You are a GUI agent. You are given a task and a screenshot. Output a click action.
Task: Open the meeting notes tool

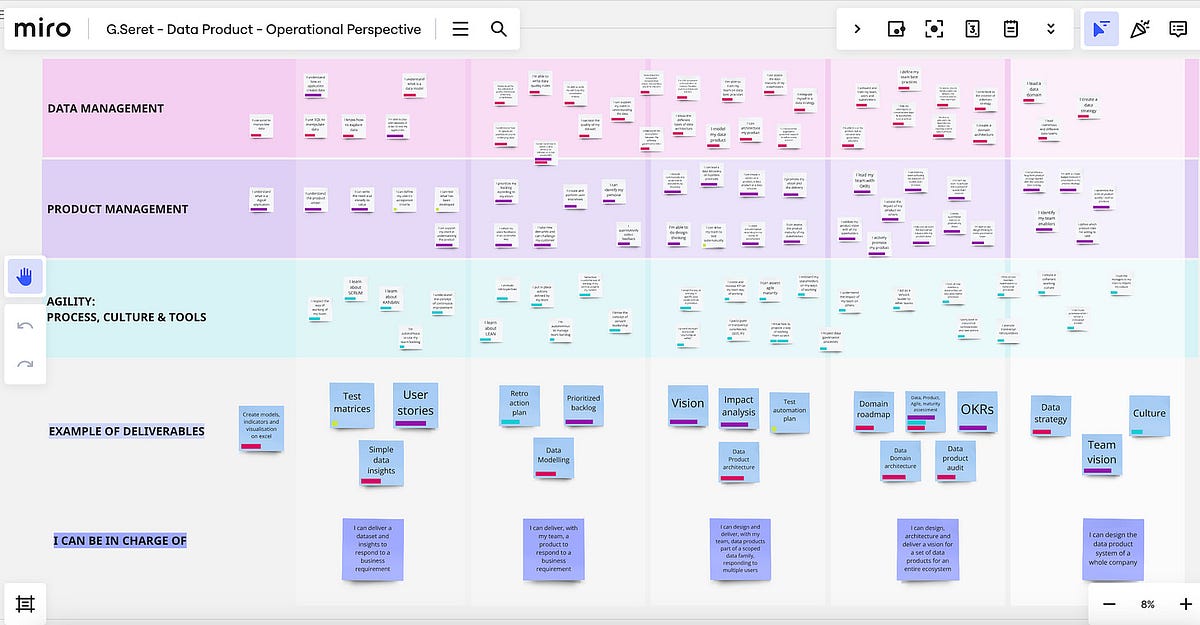point(1010,29)
